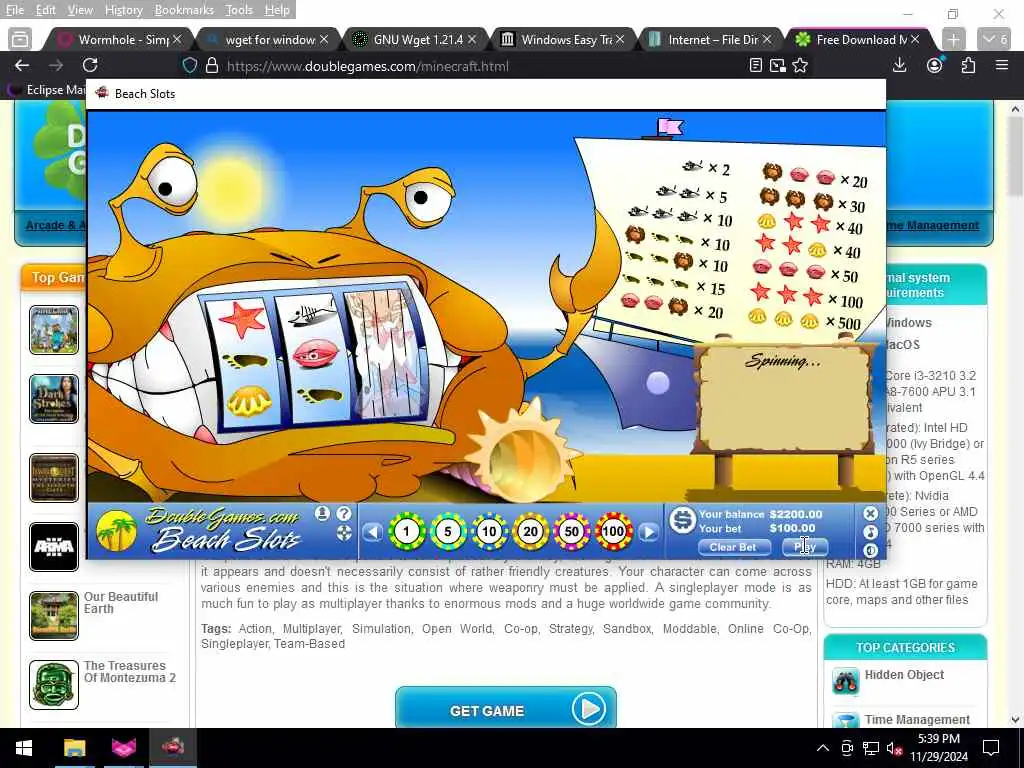Toggle the sound icon below music note

(870, 550)
